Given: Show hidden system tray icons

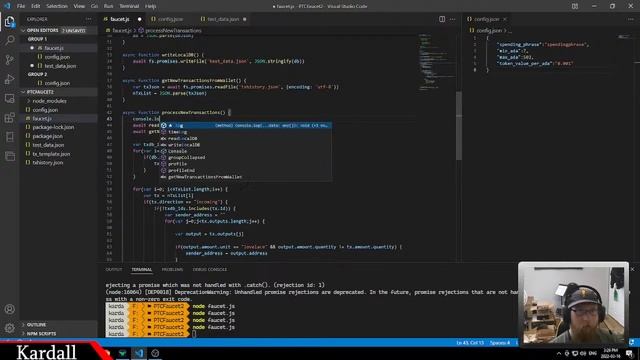Looking at the screenshot, I should point(559,353).
